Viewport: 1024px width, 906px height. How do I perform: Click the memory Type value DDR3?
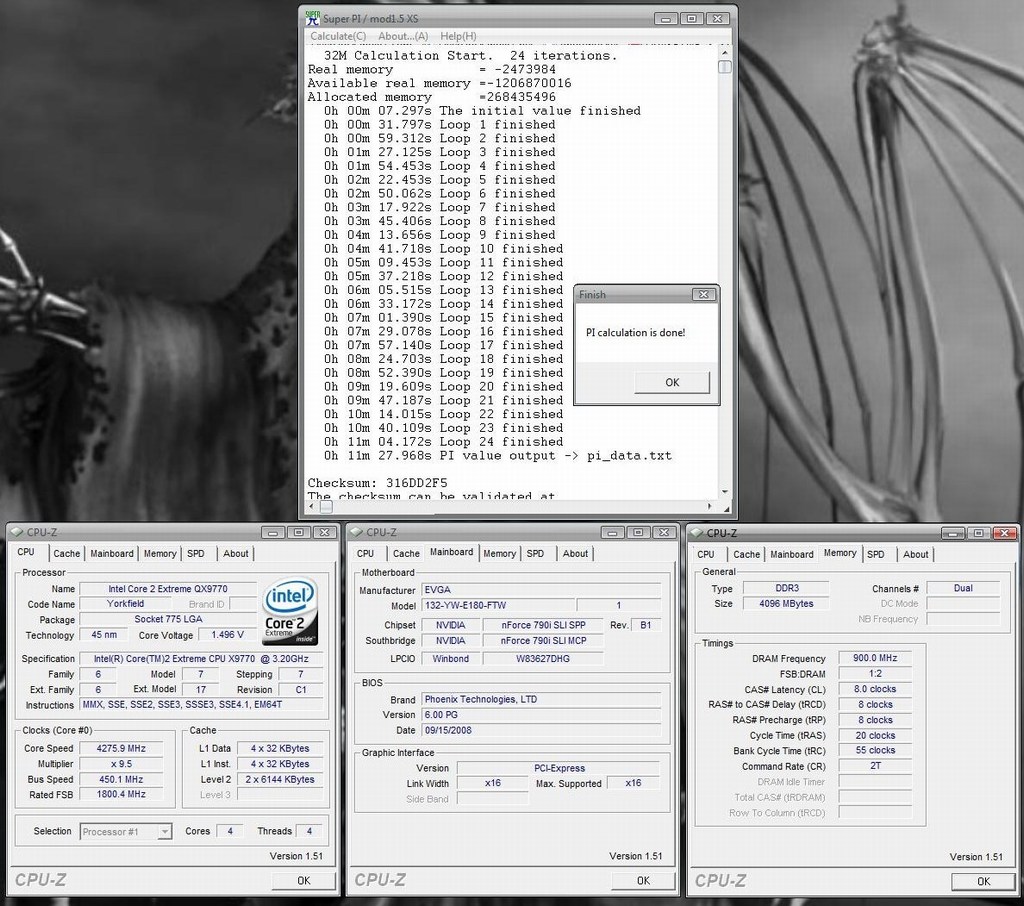click(786, 588)
